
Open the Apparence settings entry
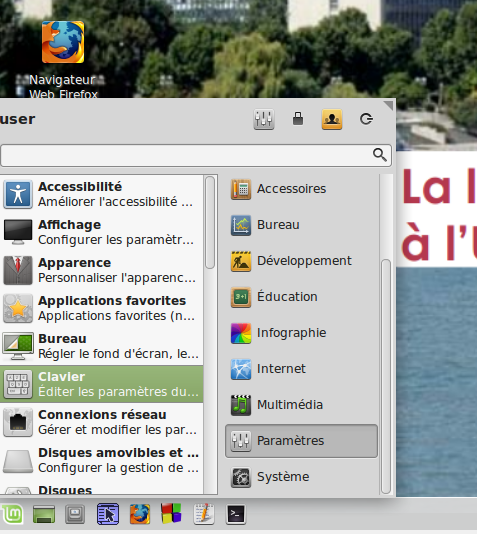101,270
